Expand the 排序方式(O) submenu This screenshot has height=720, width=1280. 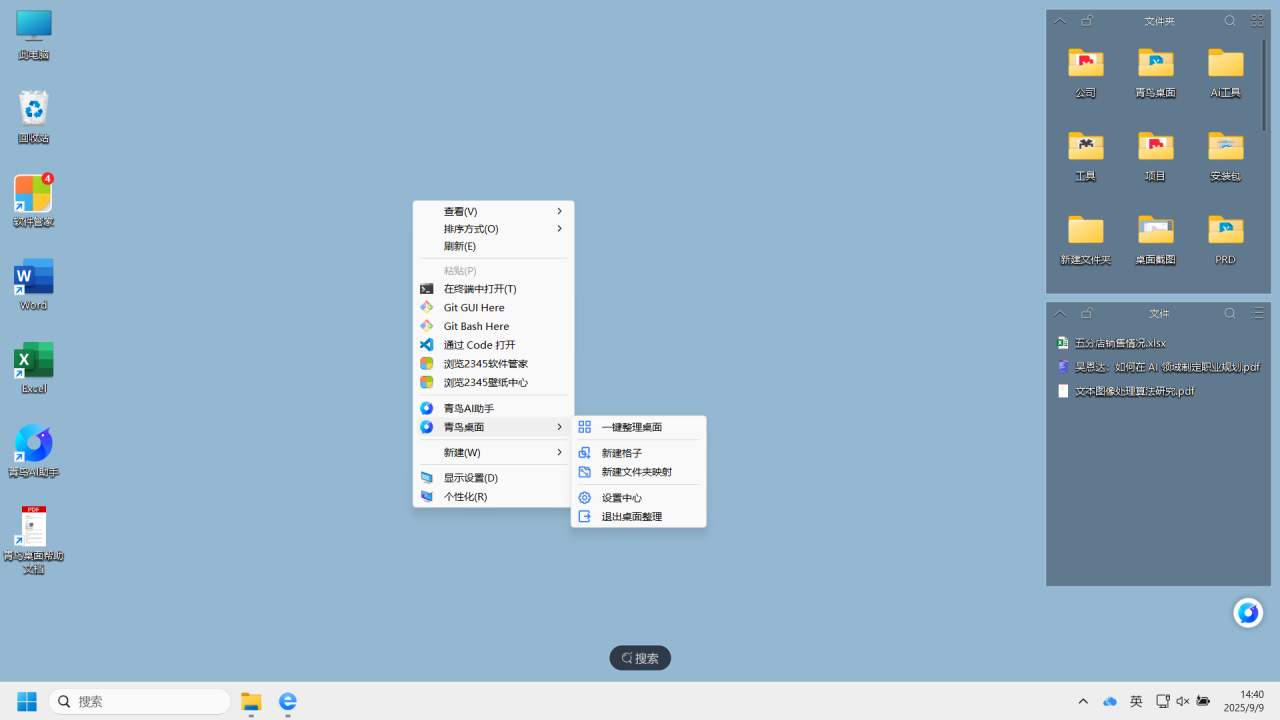coord(494,229)
